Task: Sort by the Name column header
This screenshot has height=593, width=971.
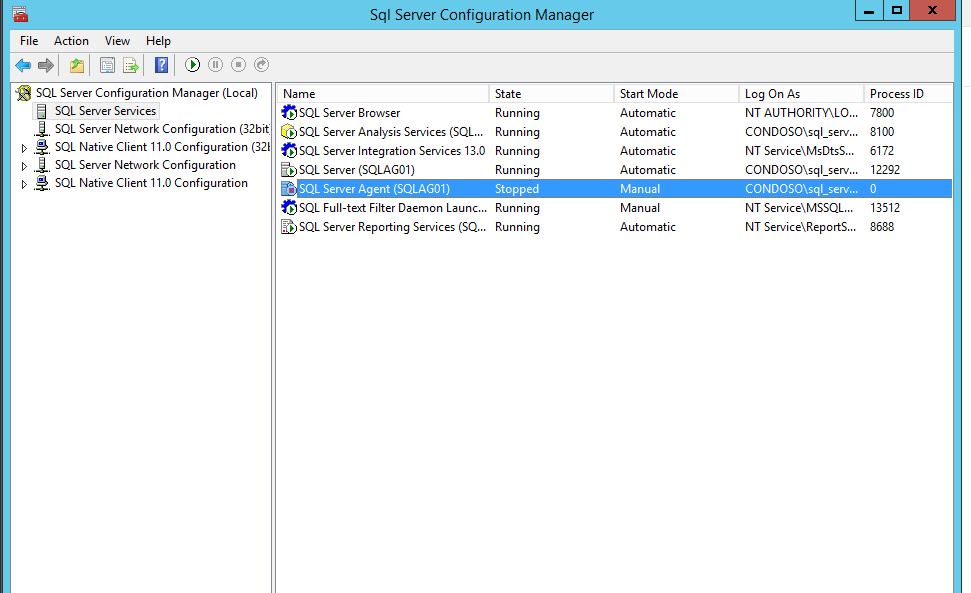Action: (x=383, y=93)
